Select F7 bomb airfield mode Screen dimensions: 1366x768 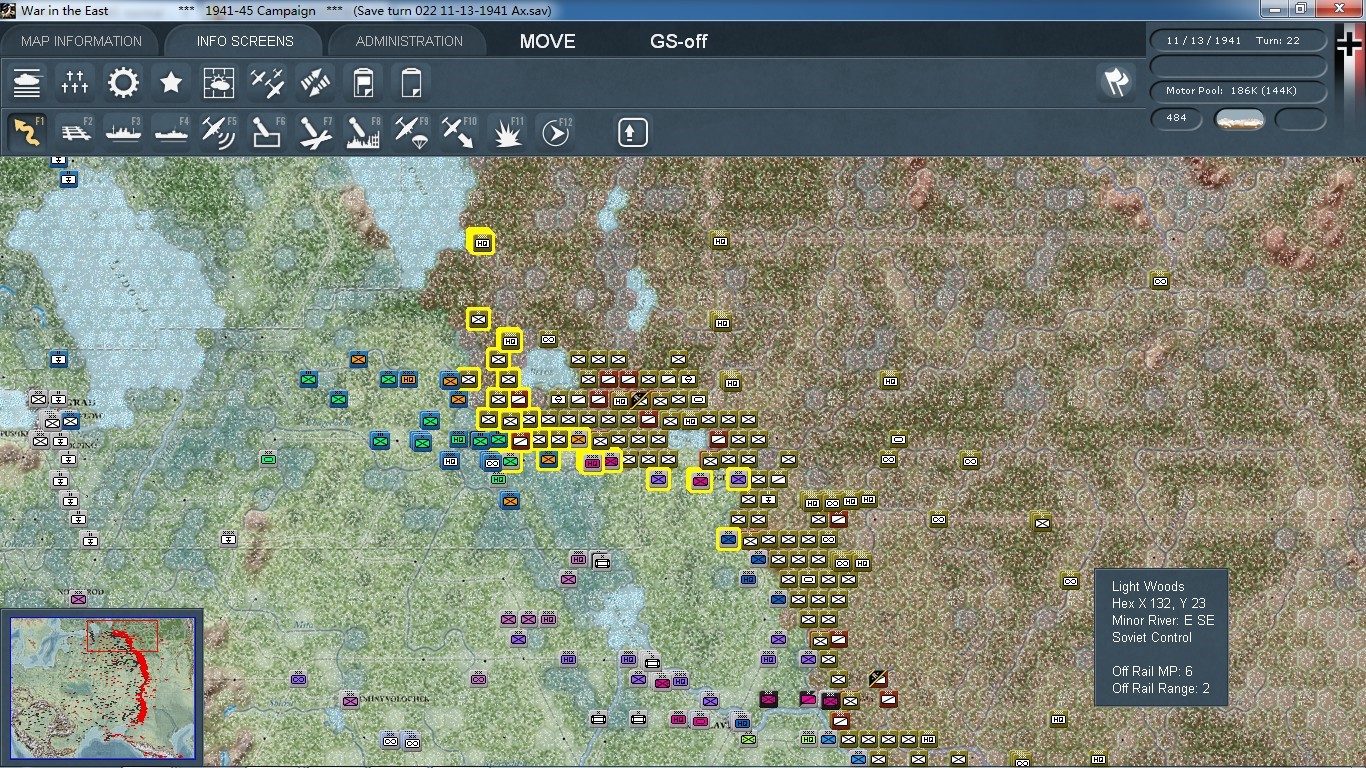(x=315, y=132)
